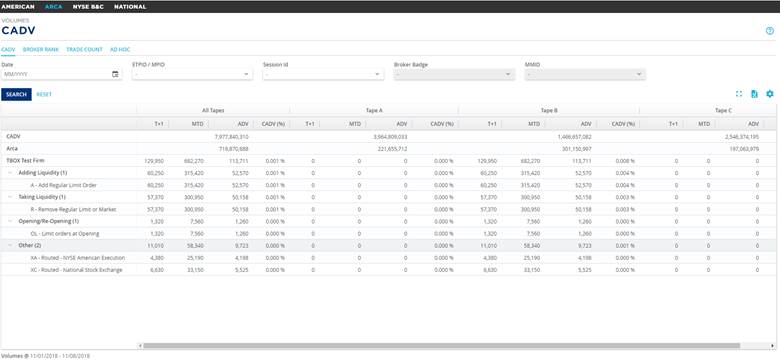Open the help question mark icon
The width and height of the screenshot is (780, 360).
pos(770,31)
